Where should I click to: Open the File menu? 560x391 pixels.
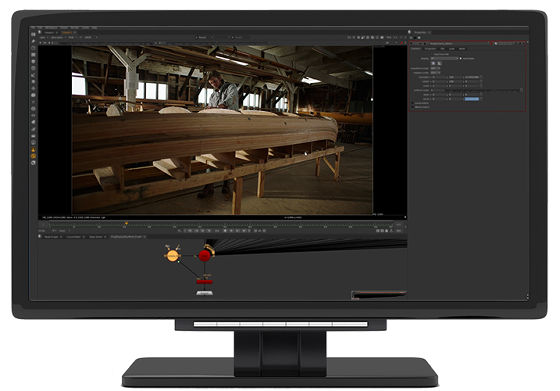pos(33,27)
